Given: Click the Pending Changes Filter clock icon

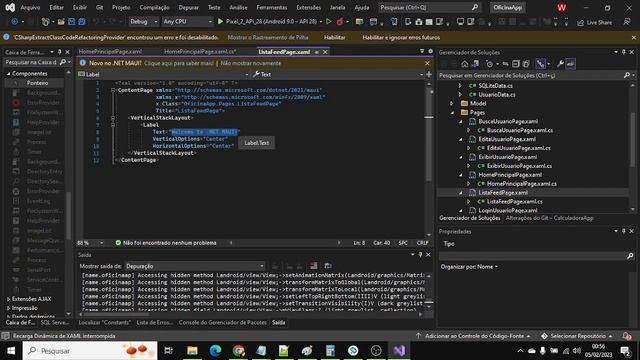Looking at the screenshot, I should (489, 64).
